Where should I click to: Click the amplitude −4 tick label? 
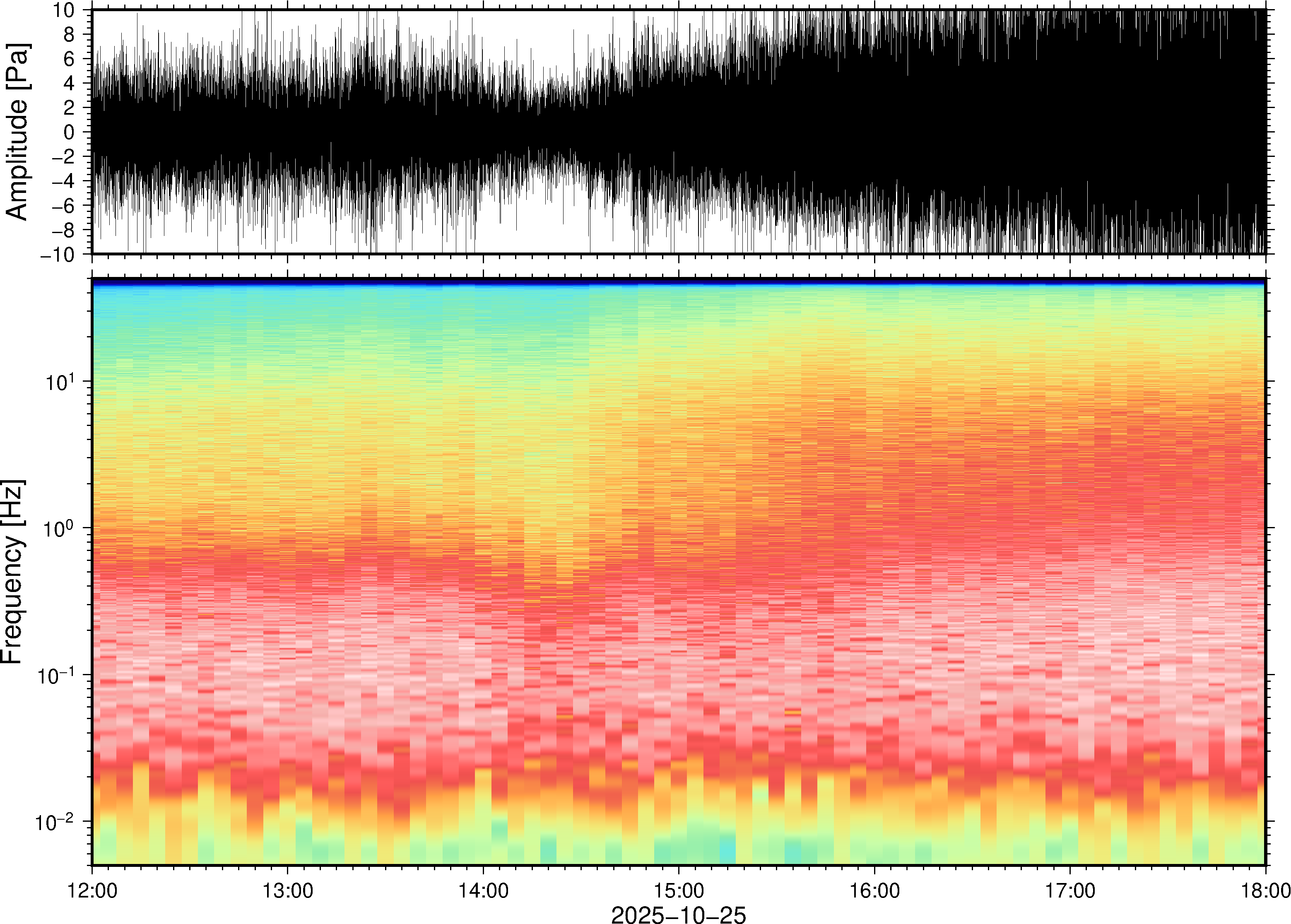[63, 181]
